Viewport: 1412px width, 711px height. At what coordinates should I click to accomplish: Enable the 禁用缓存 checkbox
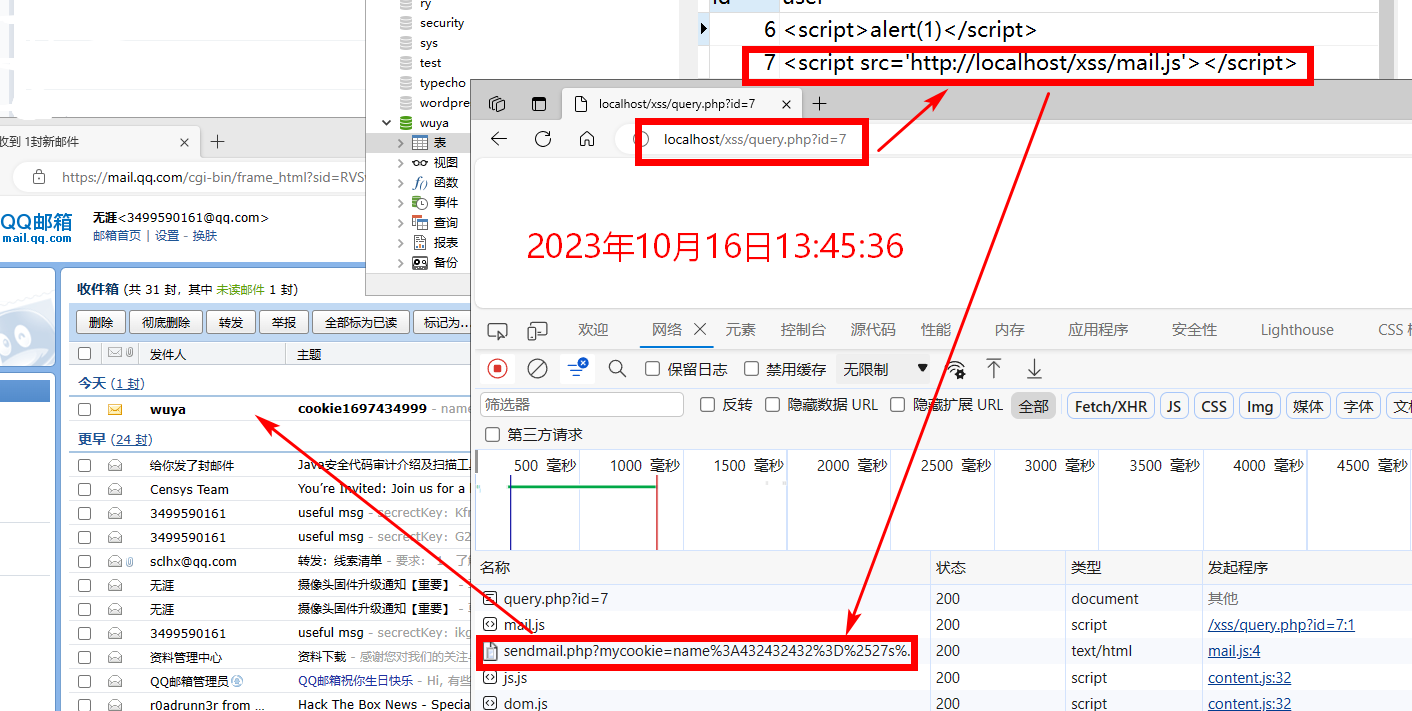pyautogui.click(x=752, y=369)
